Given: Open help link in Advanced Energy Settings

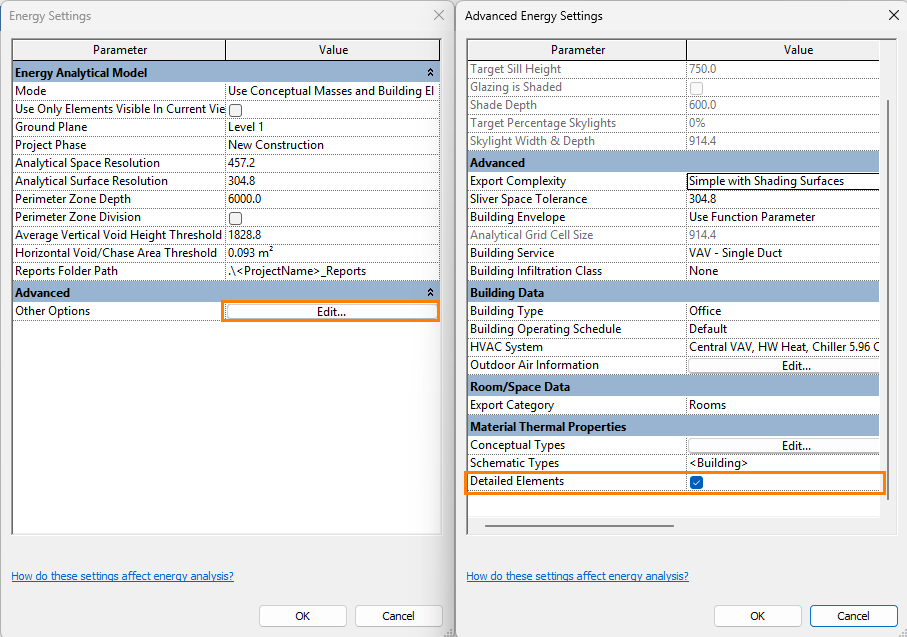Looking at the screenshot, I should pos(577,576).
